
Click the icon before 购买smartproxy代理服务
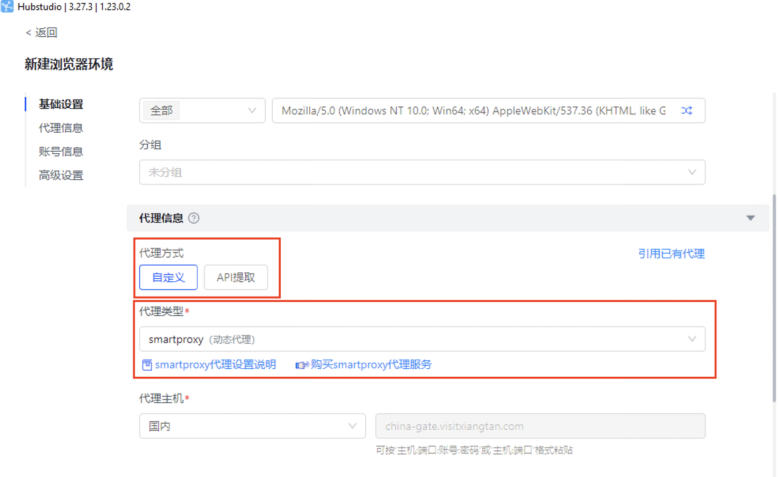coord(301,365)
